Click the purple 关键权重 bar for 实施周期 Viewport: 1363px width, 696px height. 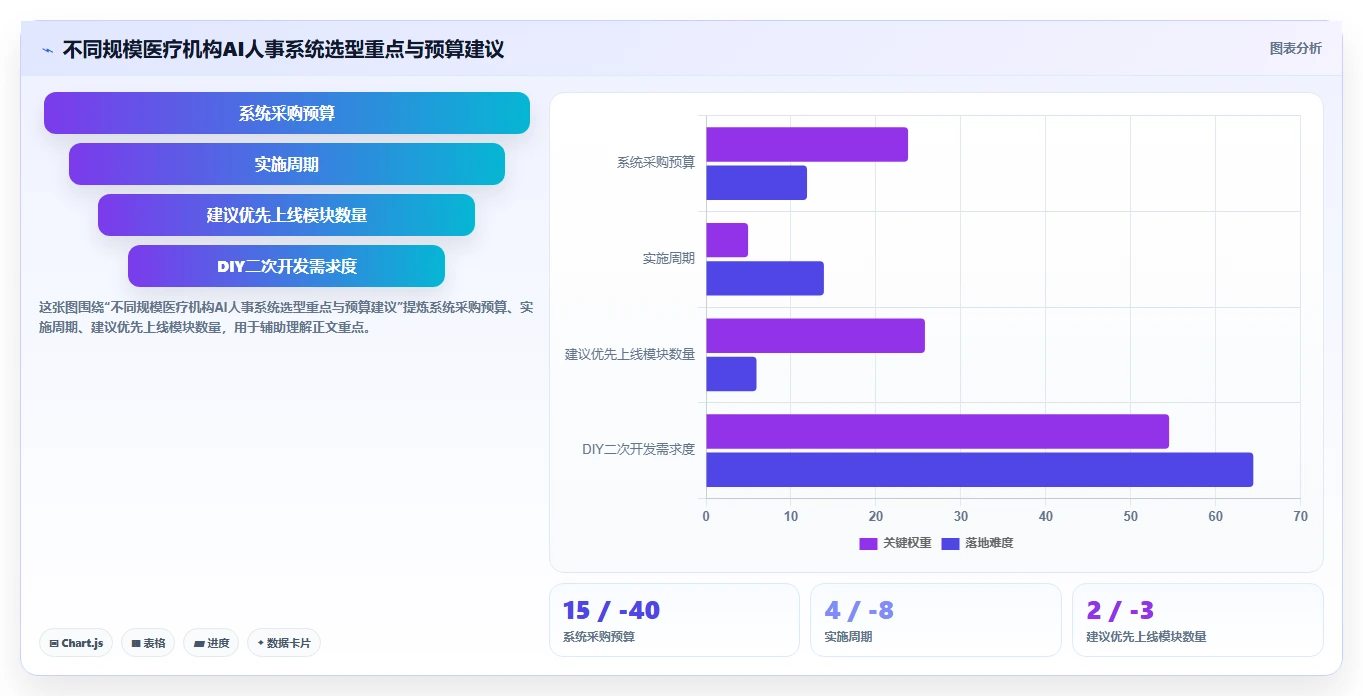[727, 240]
